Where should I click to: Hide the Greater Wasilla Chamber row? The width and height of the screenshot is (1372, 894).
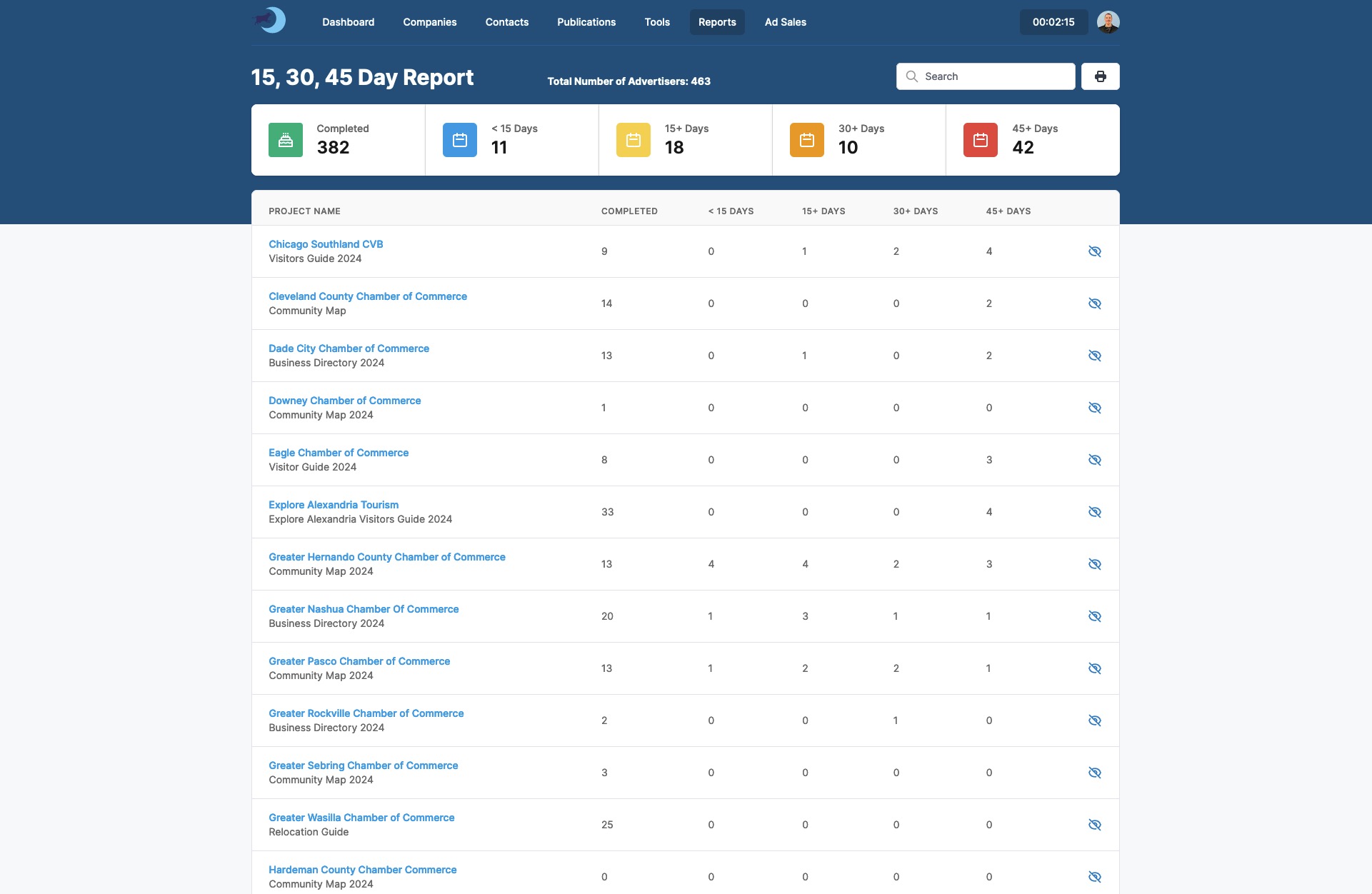pyautogui.click(x=1094, y=825)
